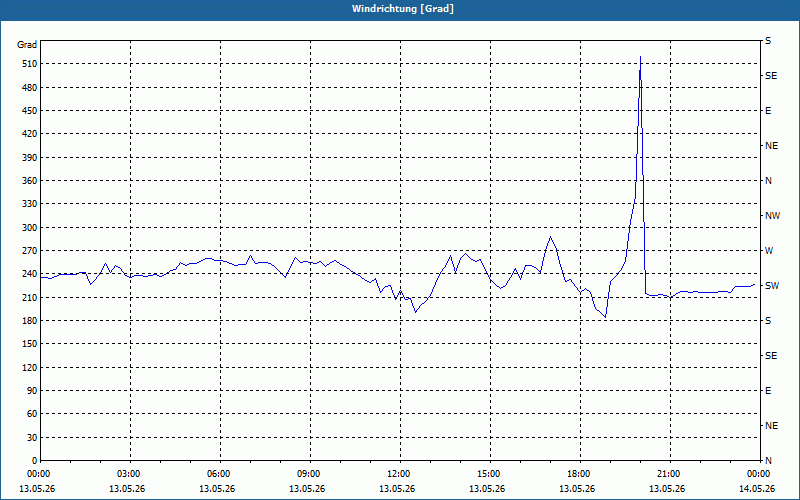Click the 450 value on the Grad axis

click(x=30, y=111)
